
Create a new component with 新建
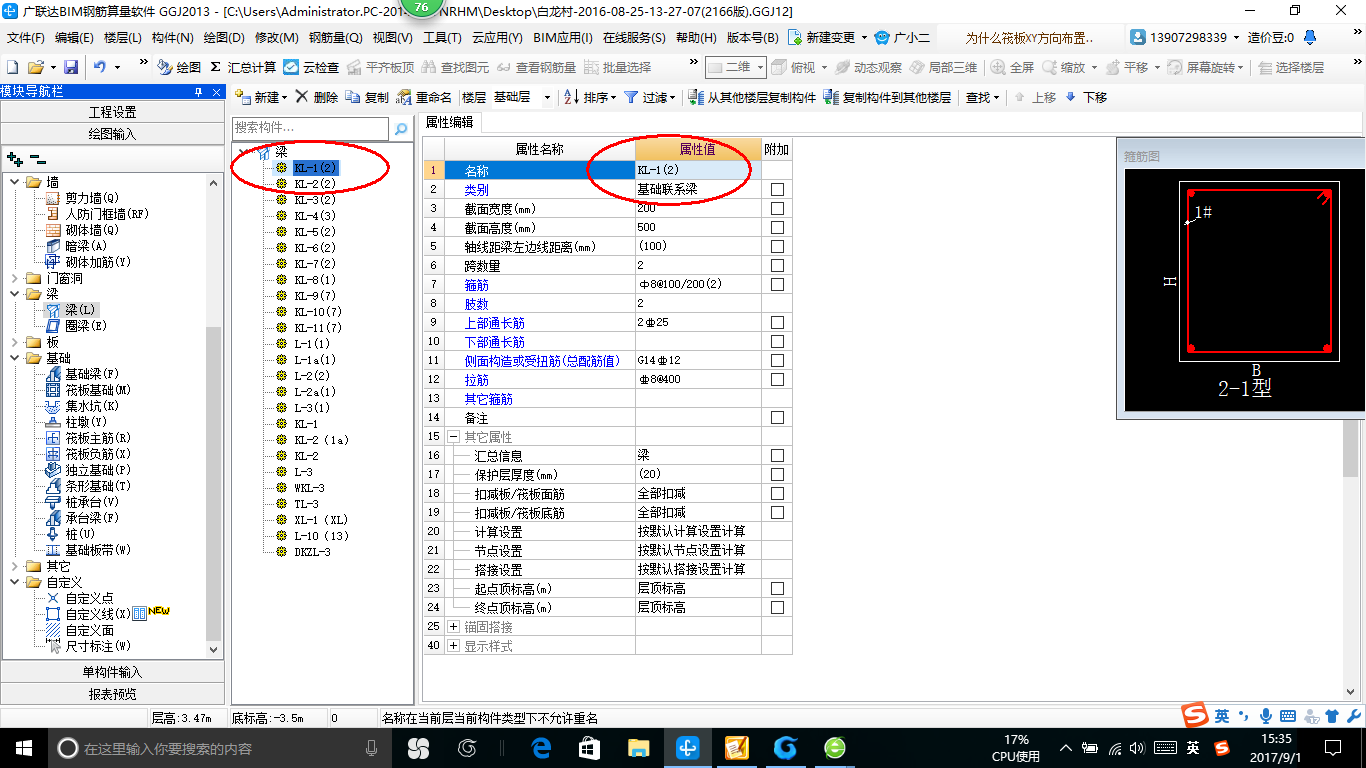click(260, 97)
